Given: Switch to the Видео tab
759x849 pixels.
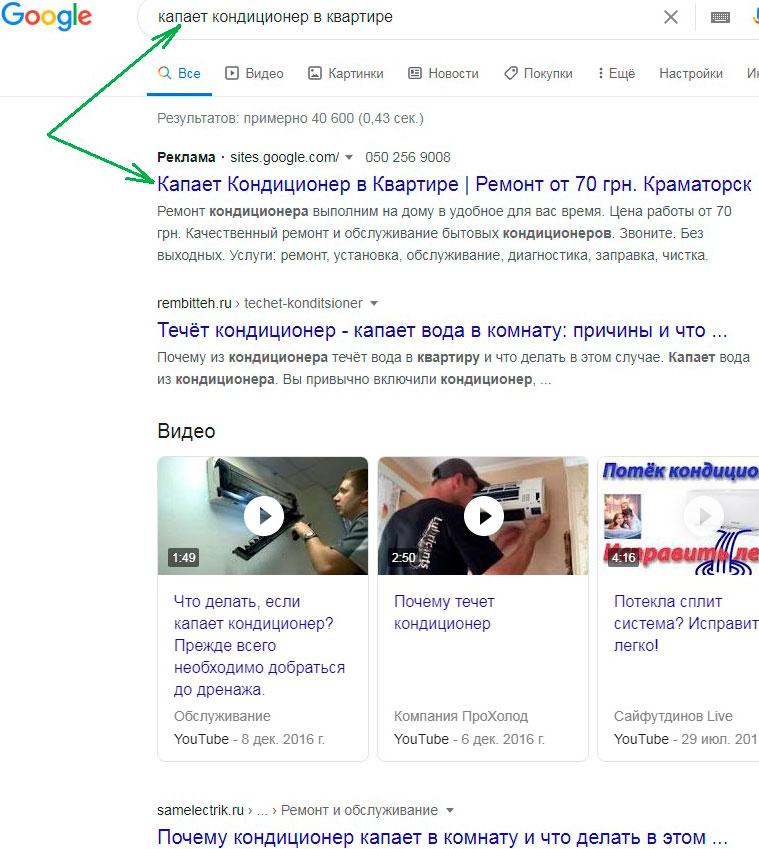Looking at the screenshot, I should (254, 73).
